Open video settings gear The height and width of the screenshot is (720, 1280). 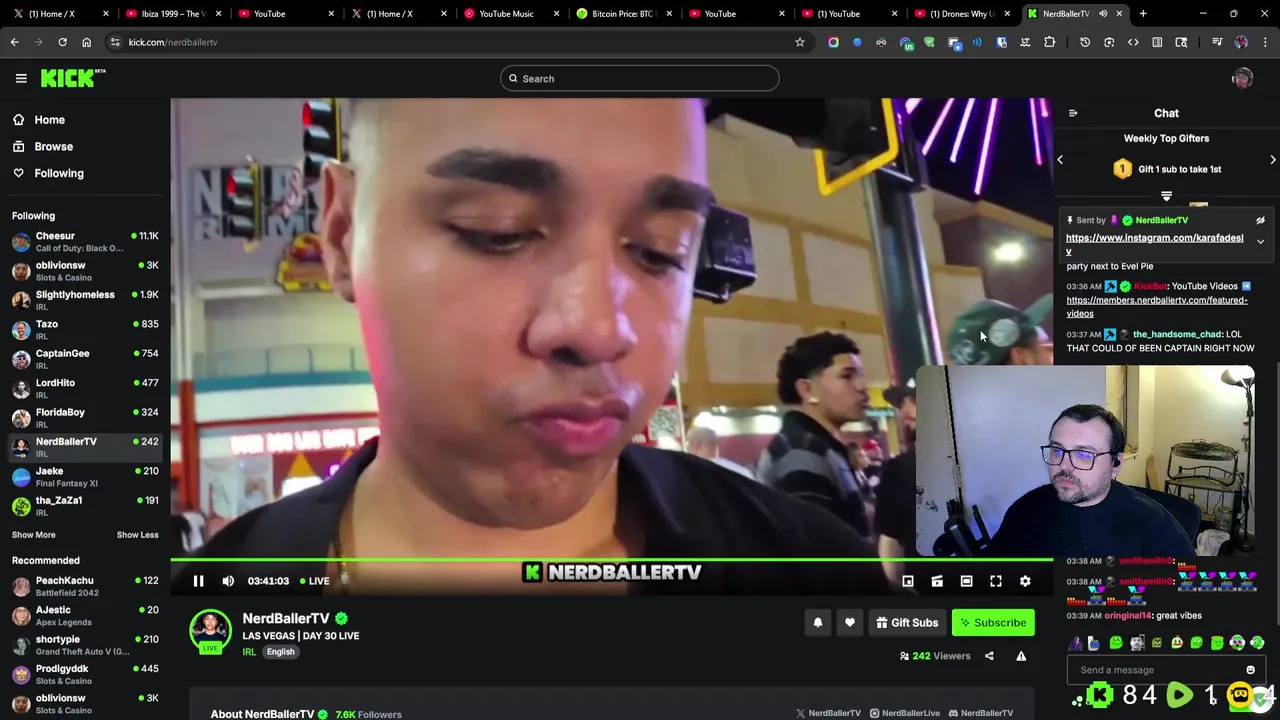[1025, 581]
